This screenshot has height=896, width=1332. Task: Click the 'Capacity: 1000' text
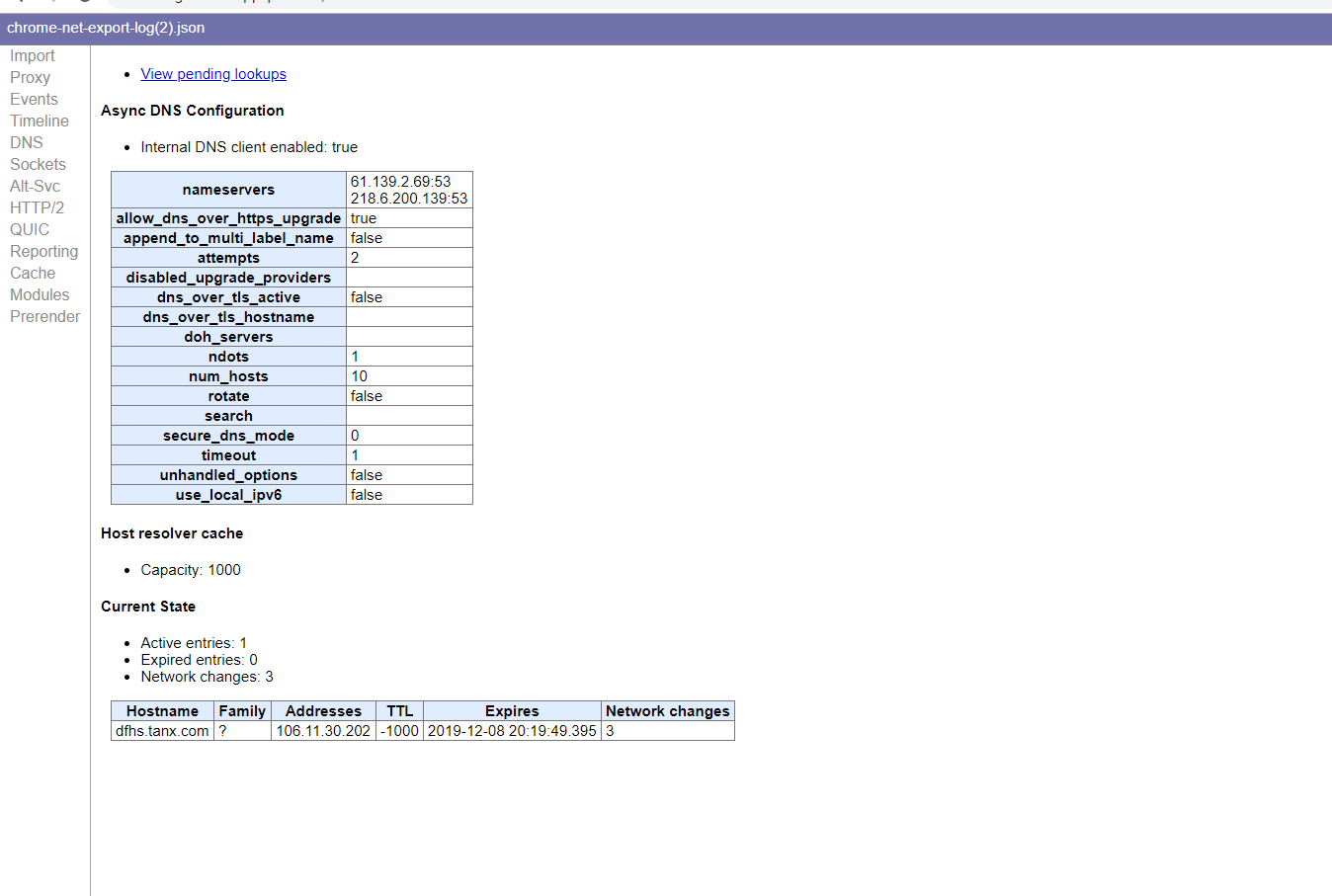191,570
